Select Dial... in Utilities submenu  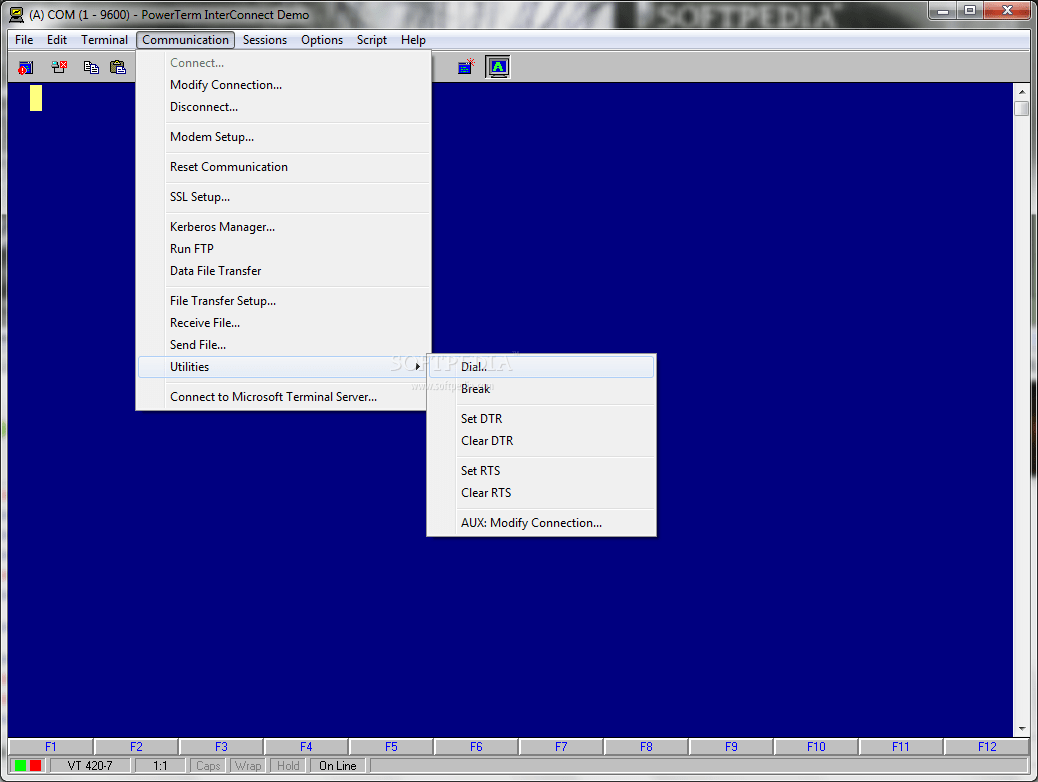click(x=542, y=367)
